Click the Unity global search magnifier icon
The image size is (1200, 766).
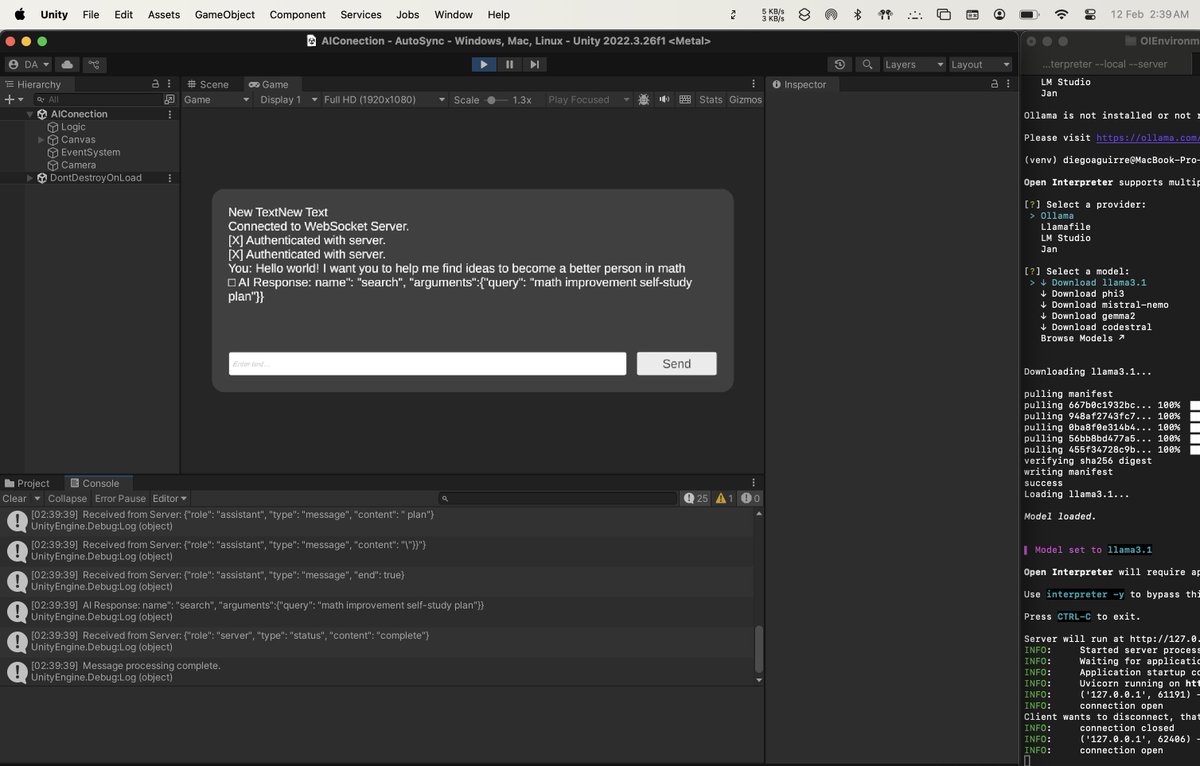867,64
